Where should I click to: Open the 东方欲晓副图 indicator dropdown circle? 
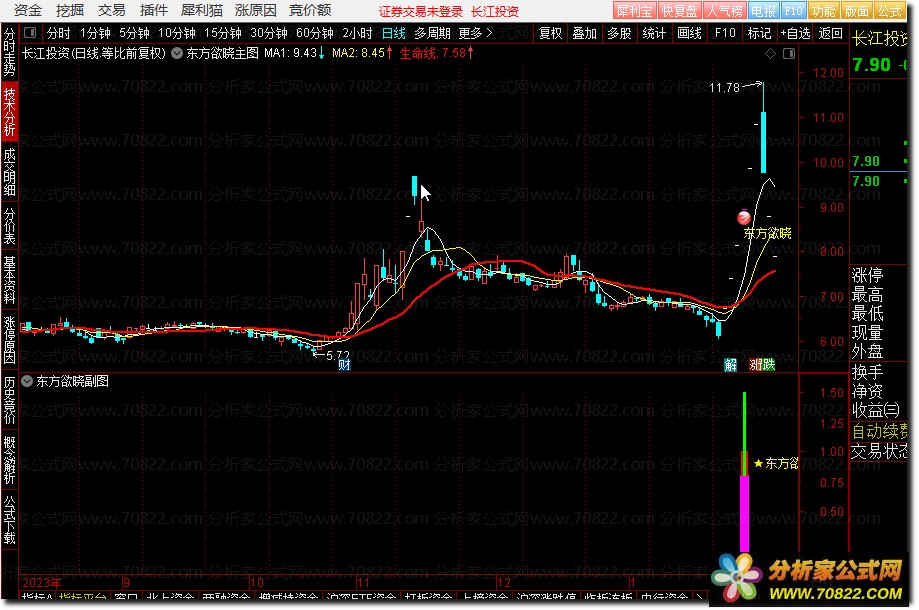(x=27, y=381)
